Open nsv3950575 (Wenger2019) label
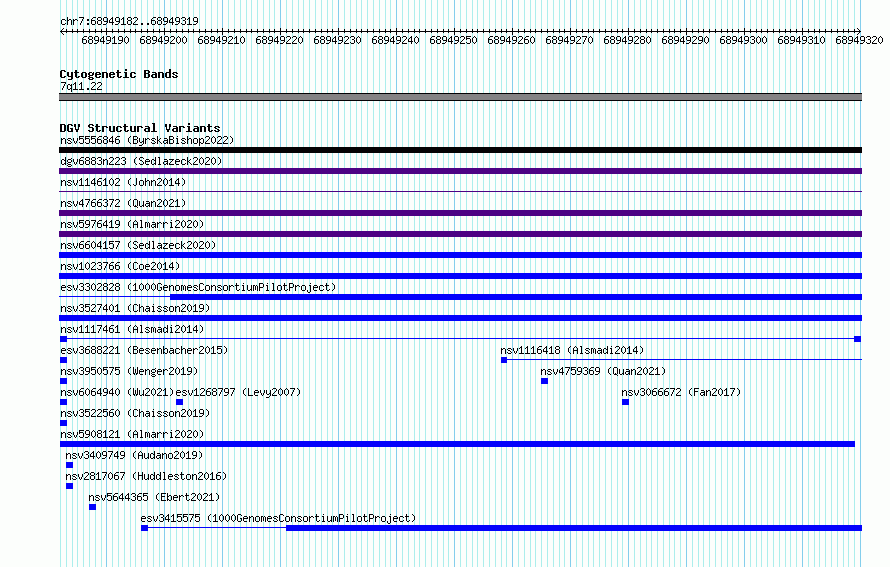890x567 pixels. tap(129, 371)
